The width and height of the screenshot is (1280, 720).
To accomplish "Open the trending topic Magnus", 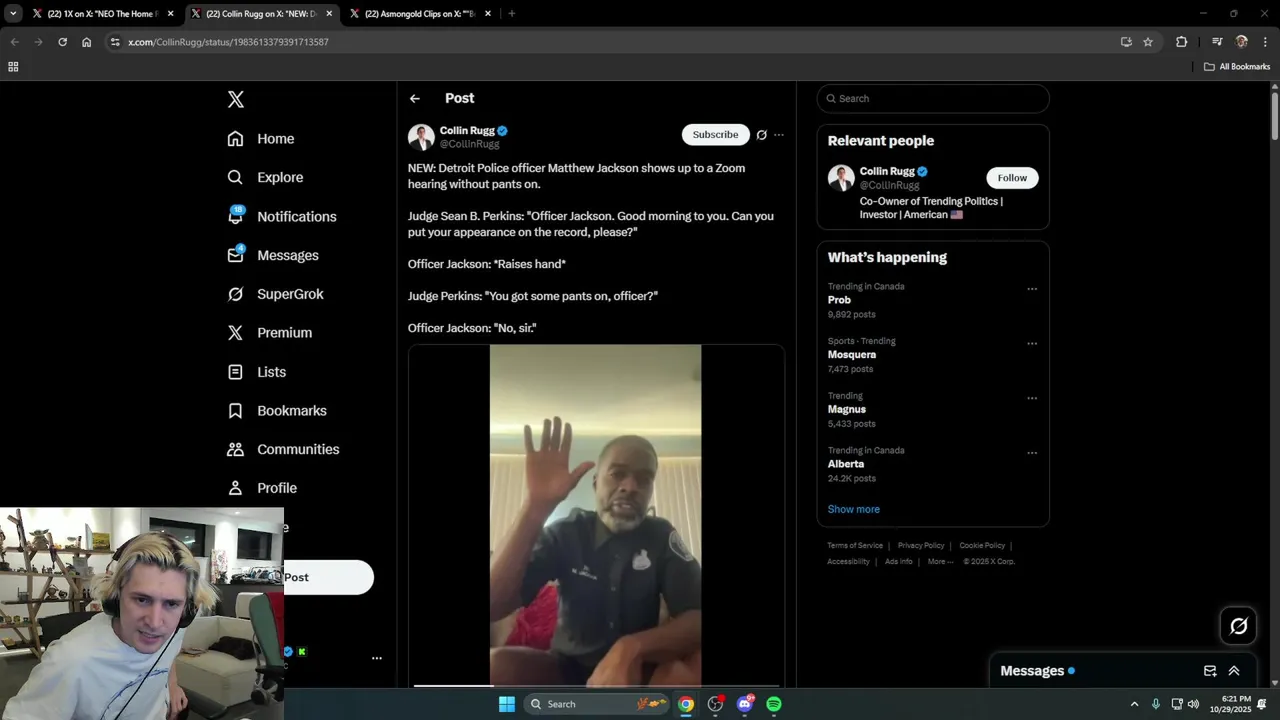I will point(847,409).
